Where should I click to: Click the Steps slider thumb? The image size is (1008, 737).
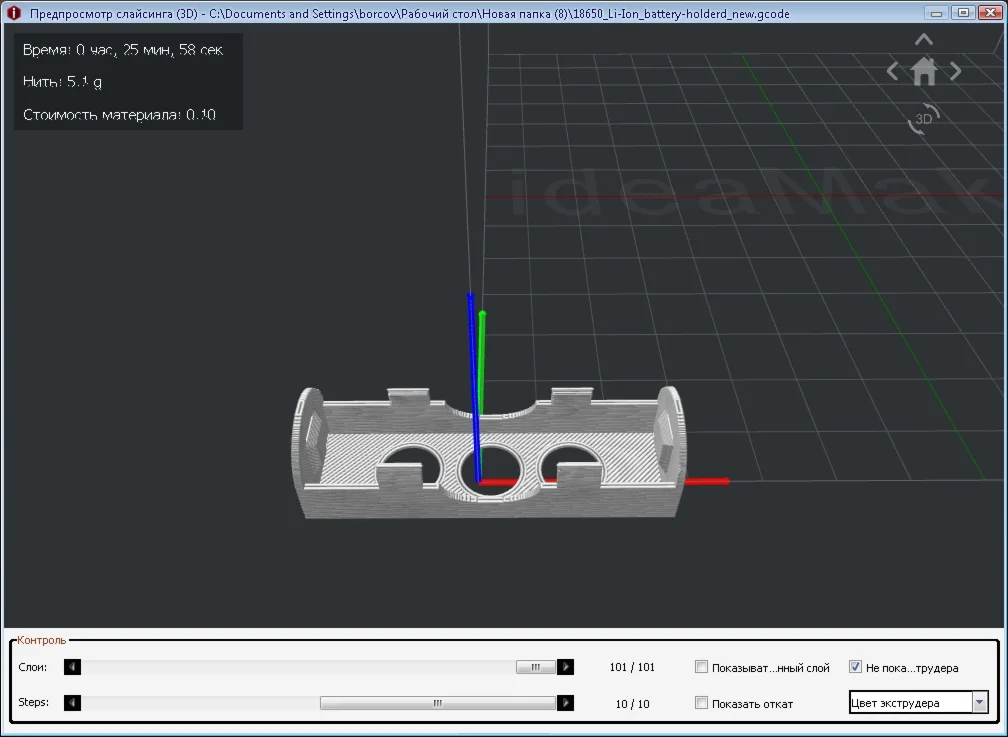click(x=437, y=703)
